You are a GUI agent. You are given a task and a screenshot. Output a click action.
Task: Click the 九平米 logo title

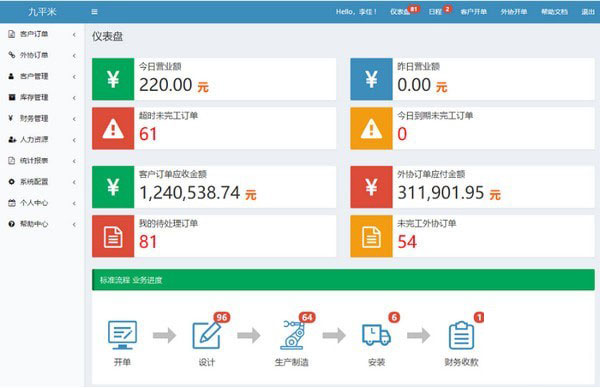(42, 12)
